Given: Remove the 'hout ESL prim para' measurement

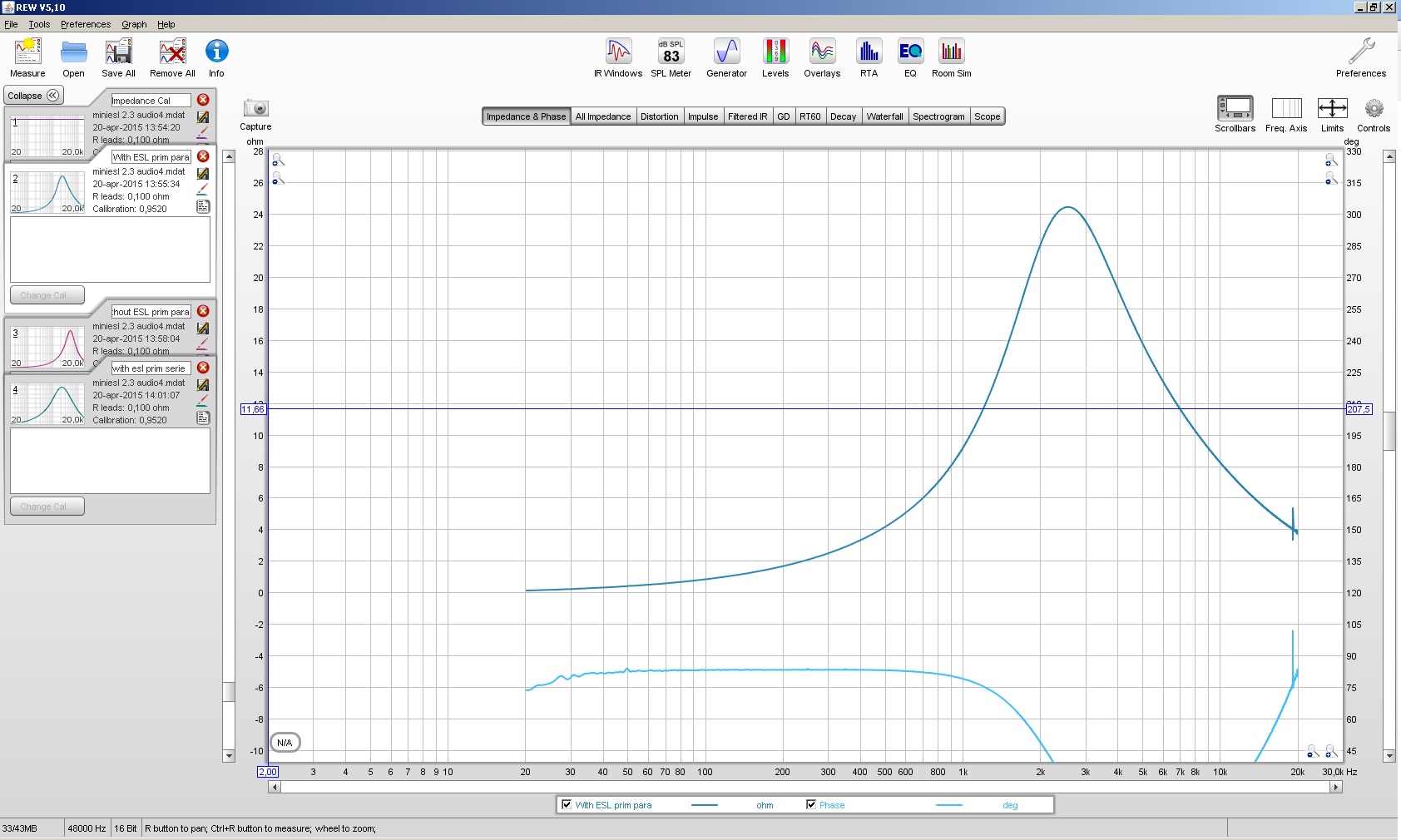Looking at the screenshot, I should pos(203,311).
